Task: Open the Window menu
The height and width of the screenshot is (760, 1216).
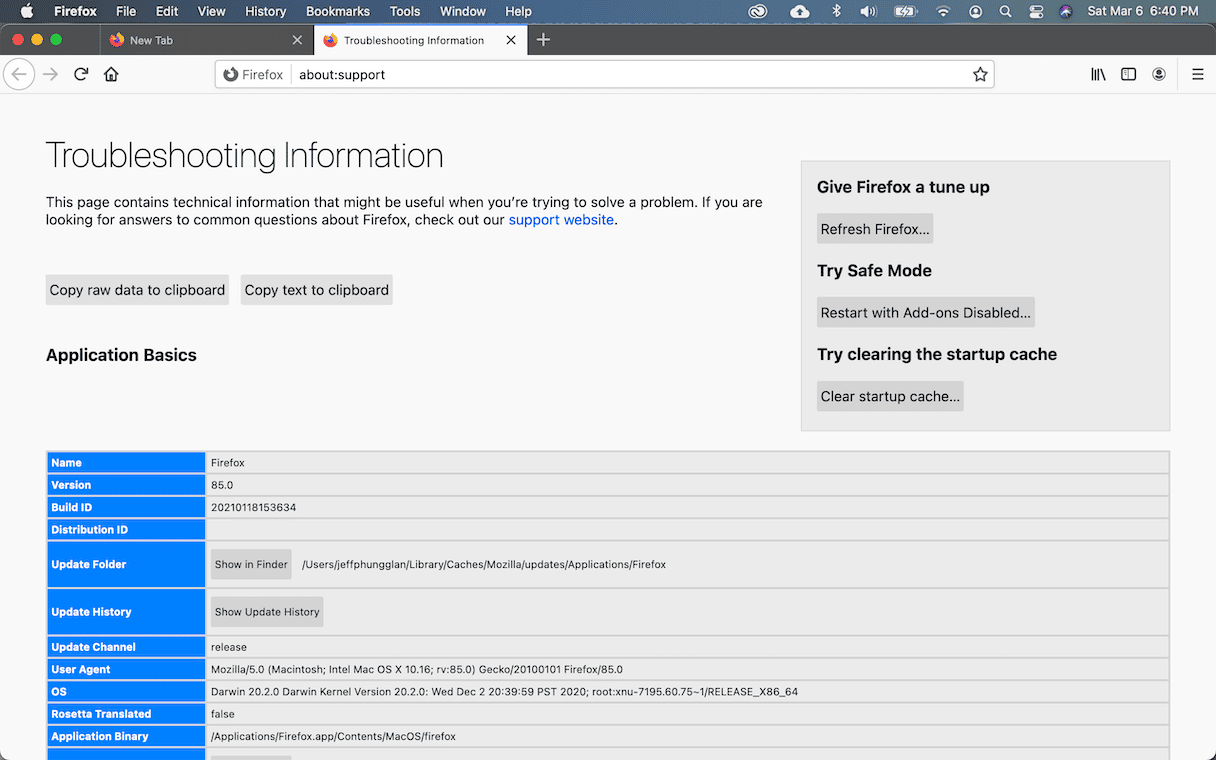Action: (x=463, y=11)
